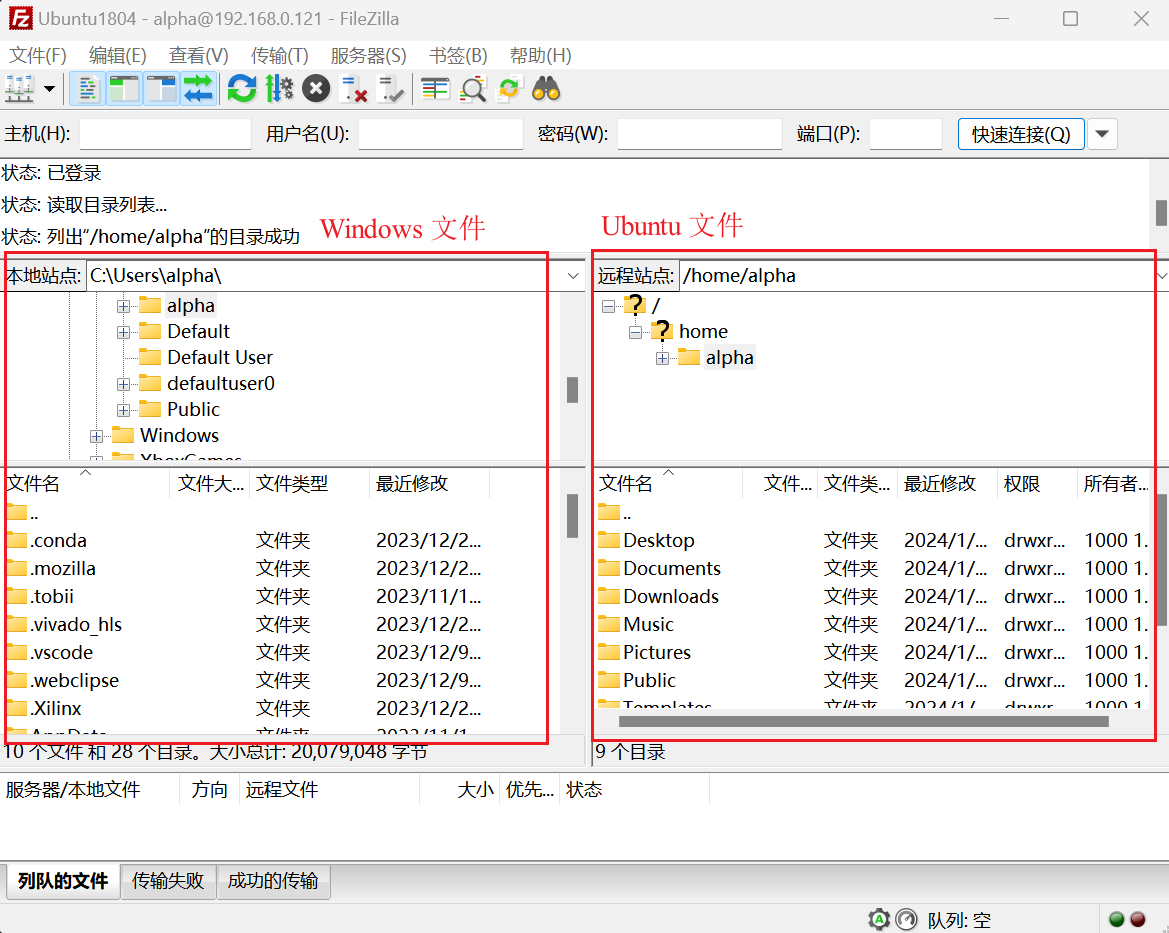Image resolution: width=1169 pixels, height=933 pixels.
Task: Open quick connect history dropdown arrow
Action: pyautogui.click(x=1102, y=134)
